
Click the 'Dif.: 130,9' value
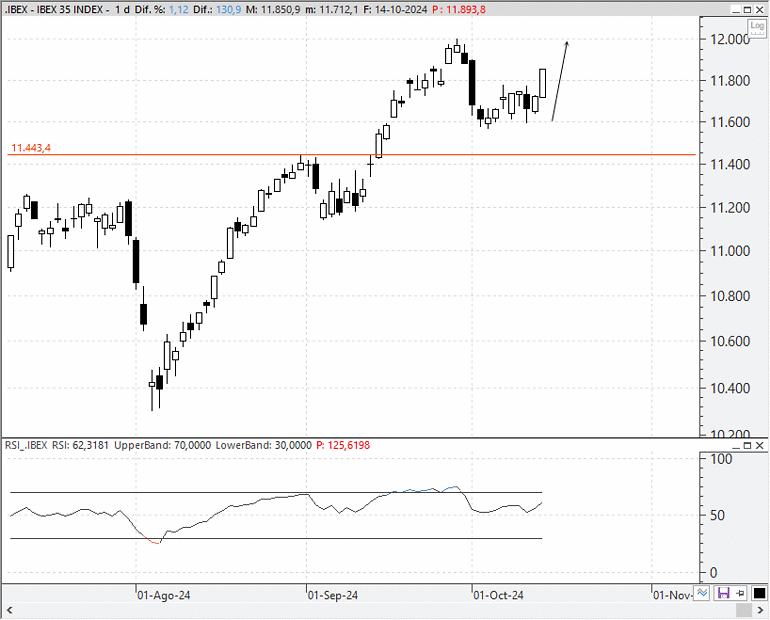click(217, 9)
